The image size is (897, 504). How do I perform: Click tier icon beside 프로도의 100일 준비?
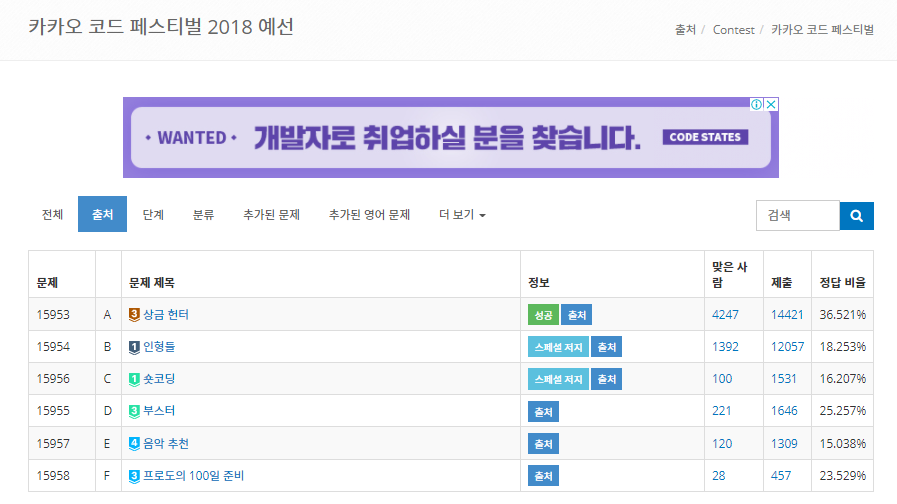point(134,476)
